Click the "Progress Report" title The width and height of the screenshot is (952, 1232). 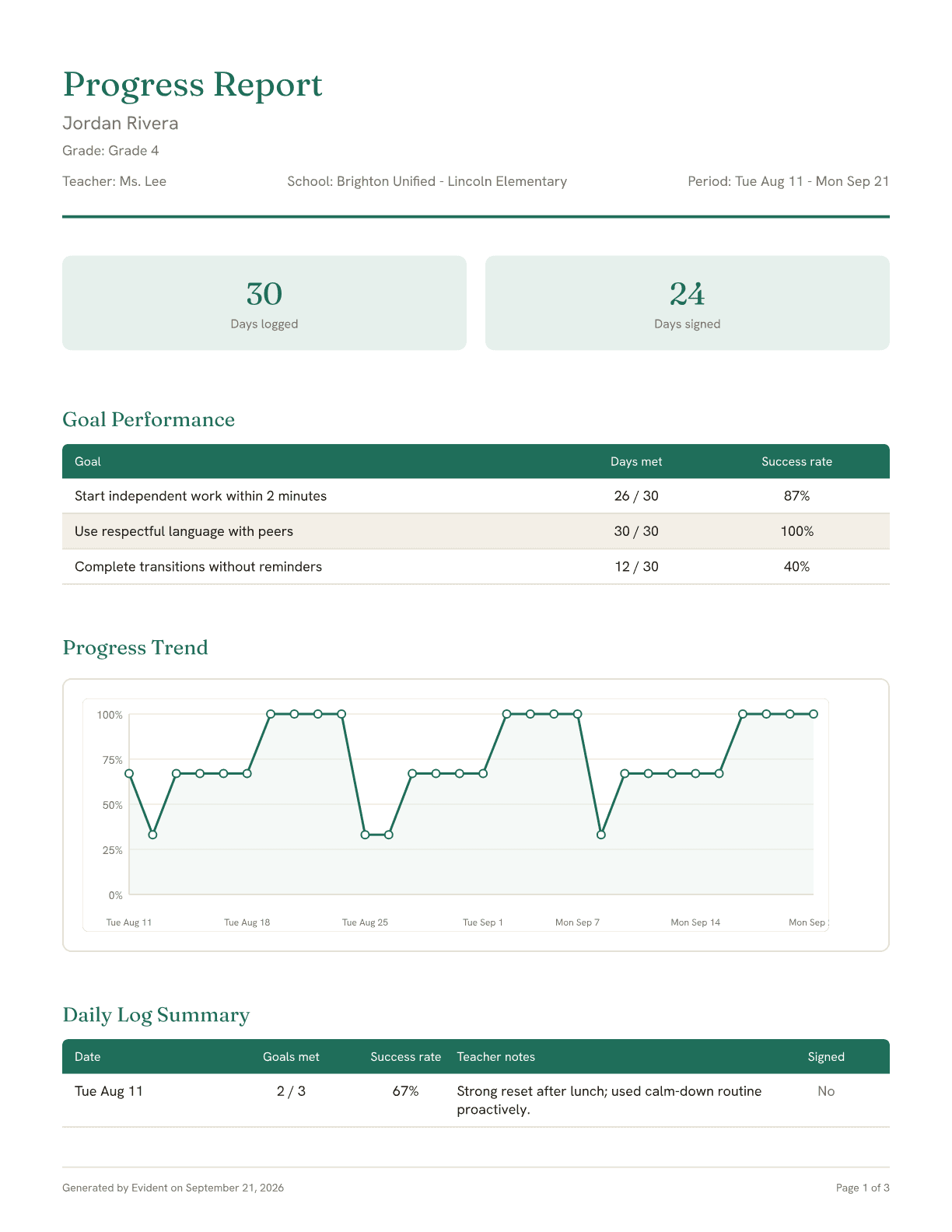click(x=192, y=85)
